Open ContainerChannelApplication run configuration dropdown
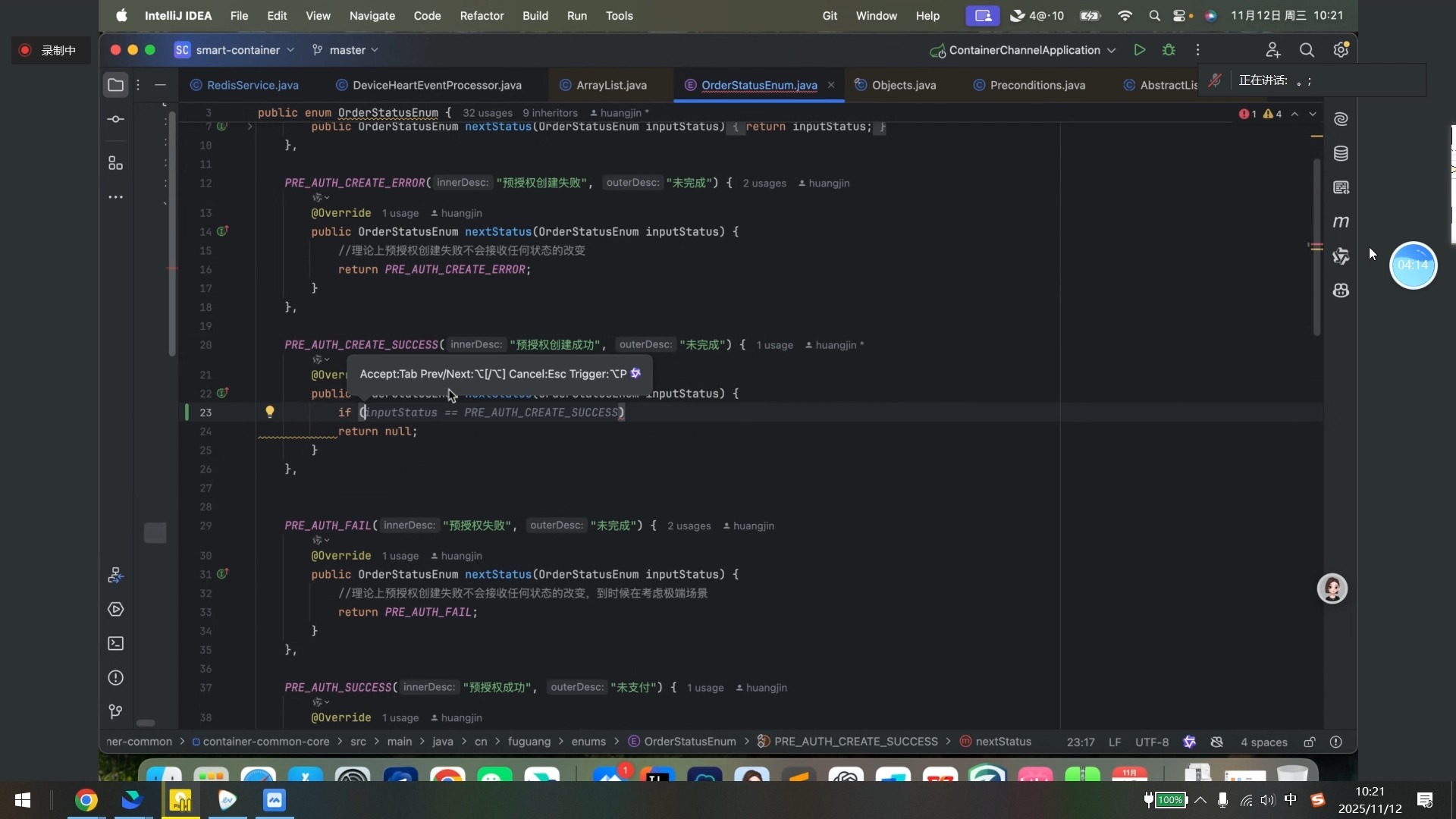This screenshot has width=1456, height=819. (1024, 50)
